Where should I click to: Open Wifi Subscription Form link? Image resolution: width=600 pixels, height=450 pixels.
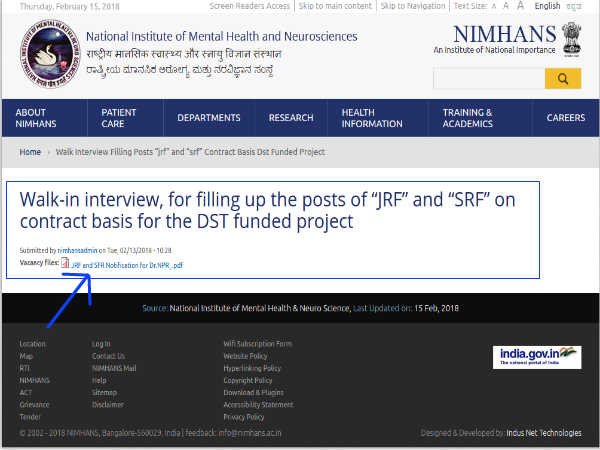tap(258, 344)
